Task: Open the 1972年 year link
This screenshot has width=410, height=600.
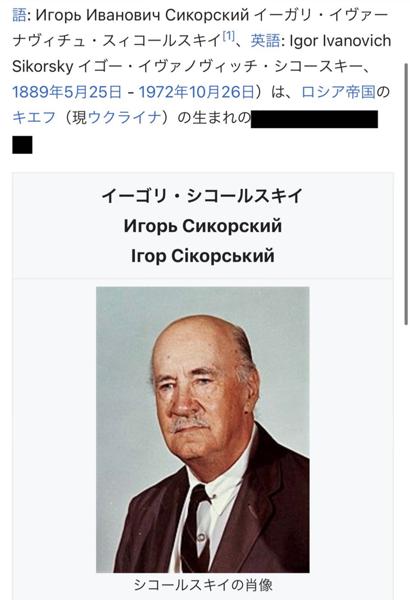Action: click(x=163, y=92)
